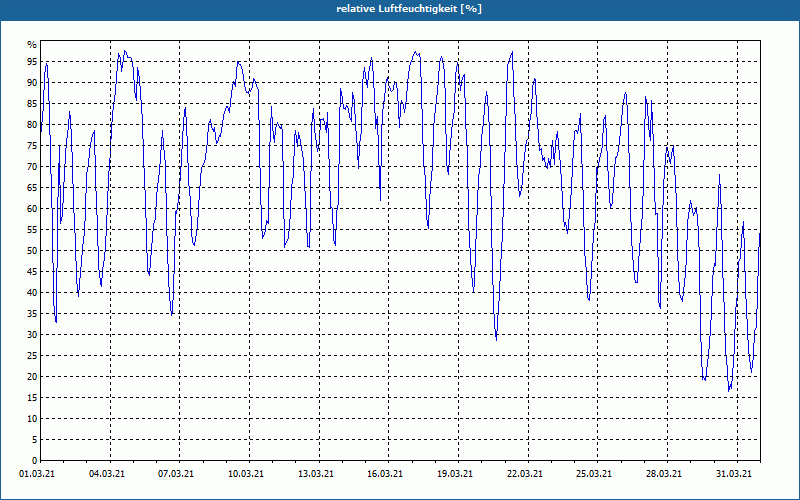
Task: Select the date label '13.03.21'
Action: point(316,474)
